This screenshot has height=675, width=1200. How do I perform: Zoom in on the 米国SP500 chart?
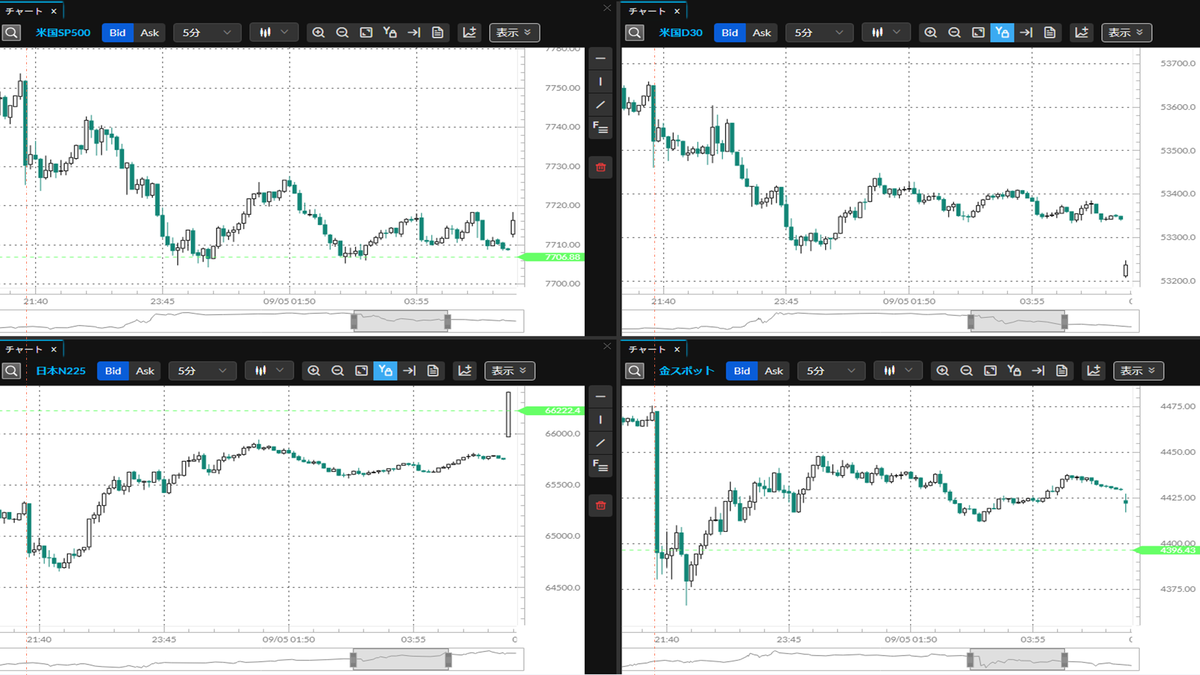click(318, 32)
